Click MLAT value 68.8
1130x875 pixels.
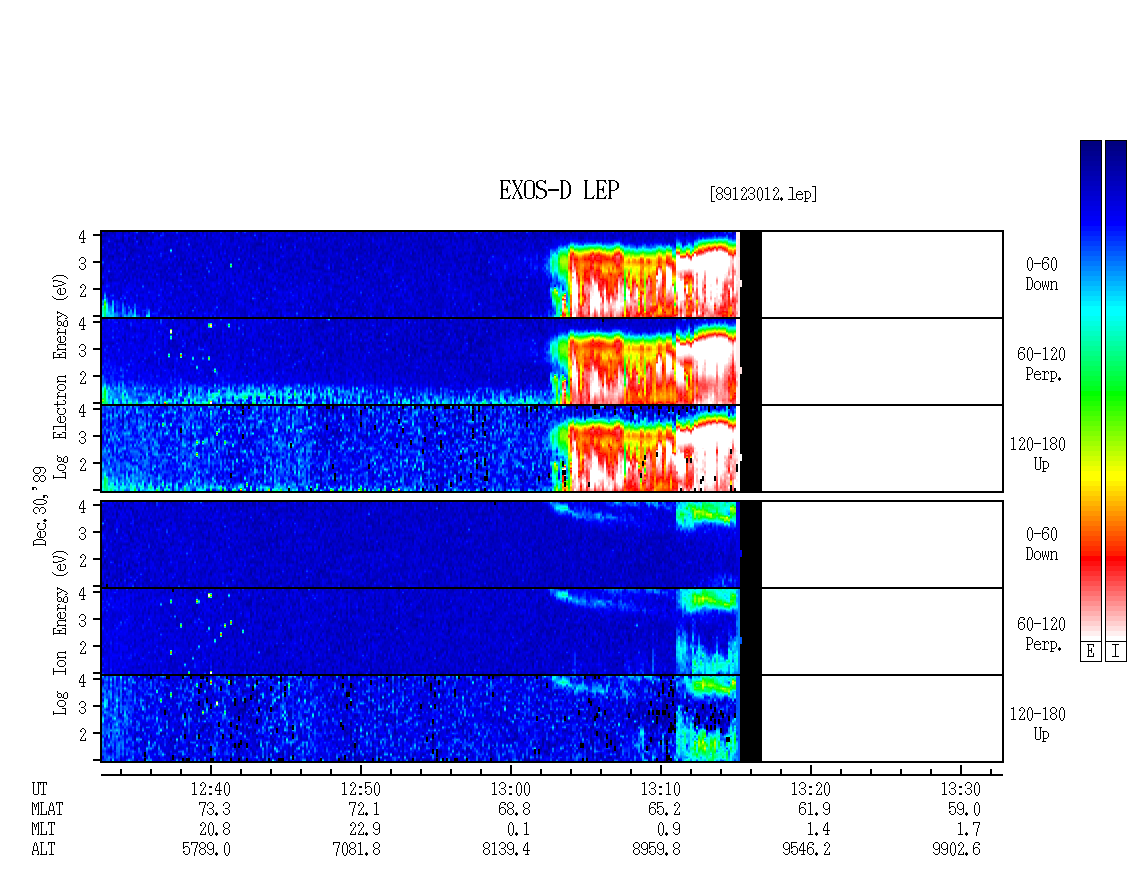coord(514,809)
